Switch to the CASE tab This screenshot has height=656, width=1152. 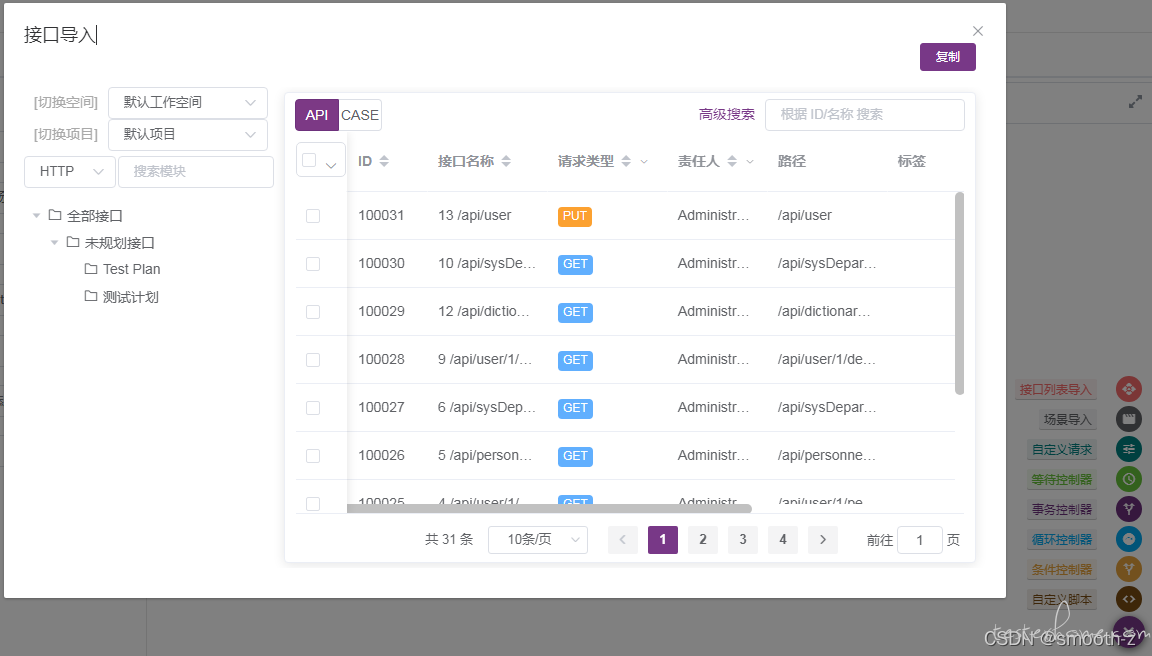coord(360,115)
